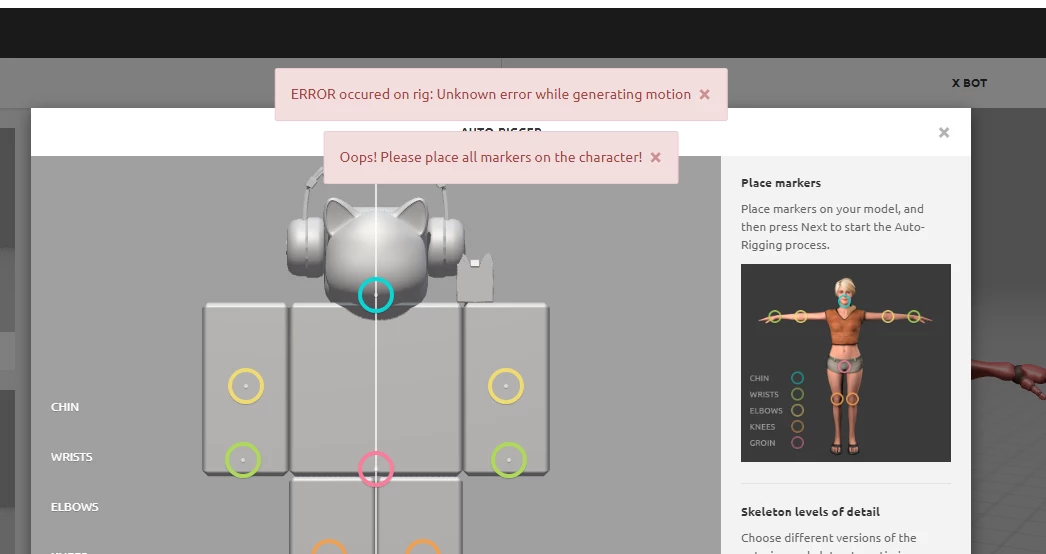The width and height of the screenshot is (1046, 554).
Task: Click the CHIN label in marker list
Action: (65, 407)
